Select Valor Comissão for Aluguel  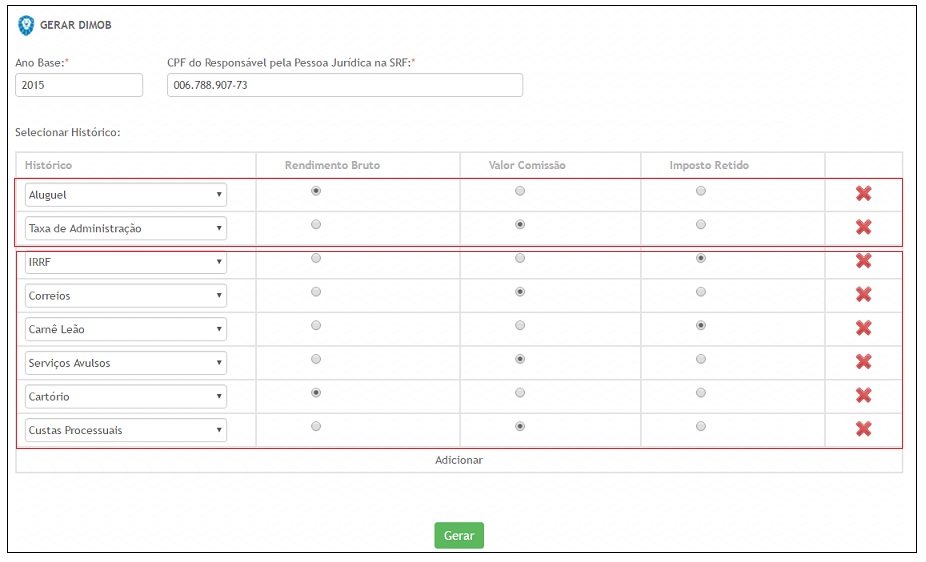(520, 191)
